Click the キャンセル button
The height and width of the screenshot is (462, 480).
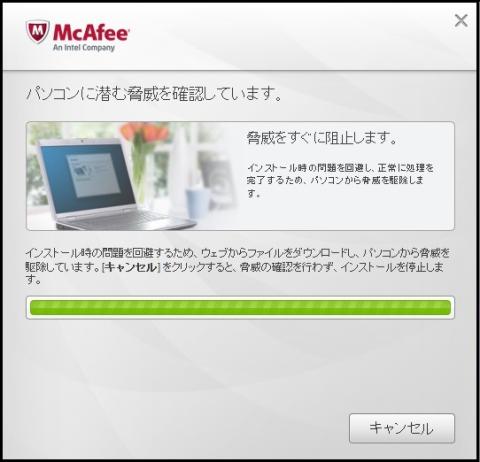(402, 428)
